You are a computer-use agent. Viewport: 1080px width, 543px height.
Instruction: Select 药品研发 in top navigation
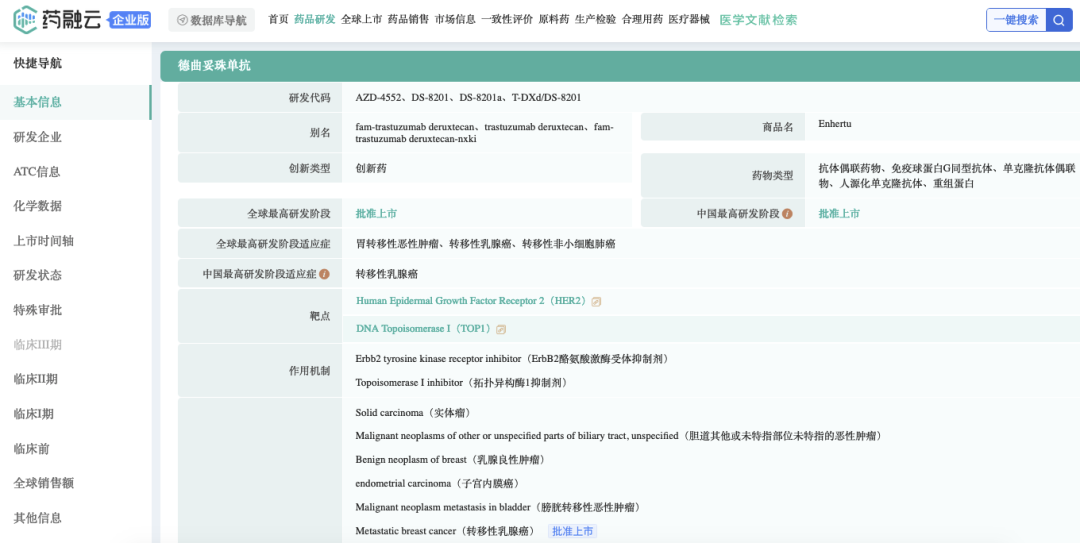coord(314,19)
